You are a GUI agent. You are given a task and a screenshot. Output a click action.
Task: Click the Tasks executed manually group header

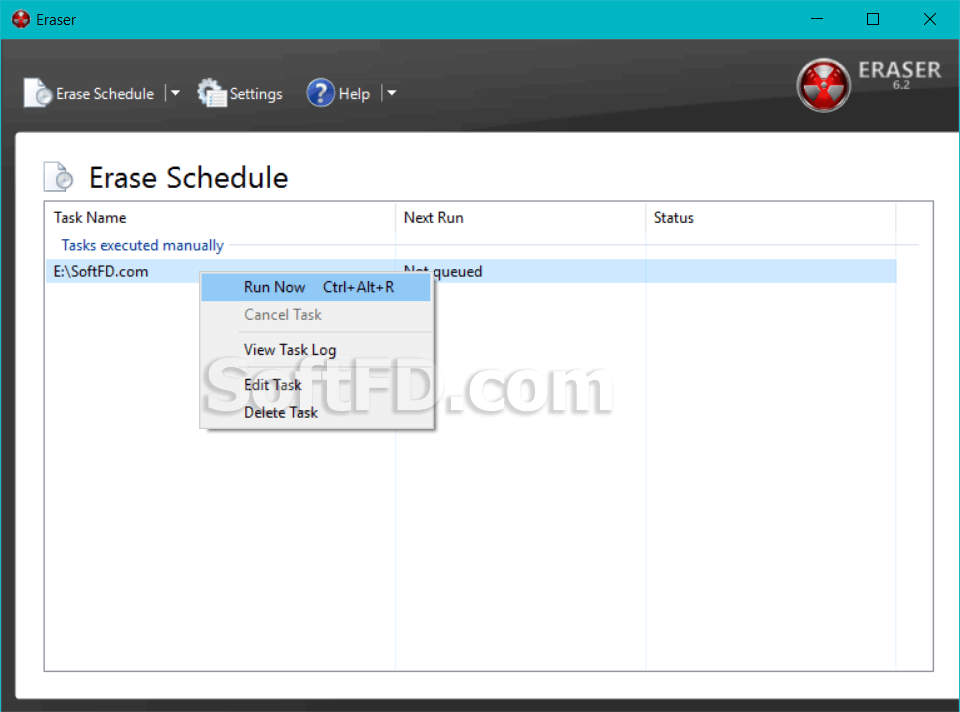click(142, 245)
